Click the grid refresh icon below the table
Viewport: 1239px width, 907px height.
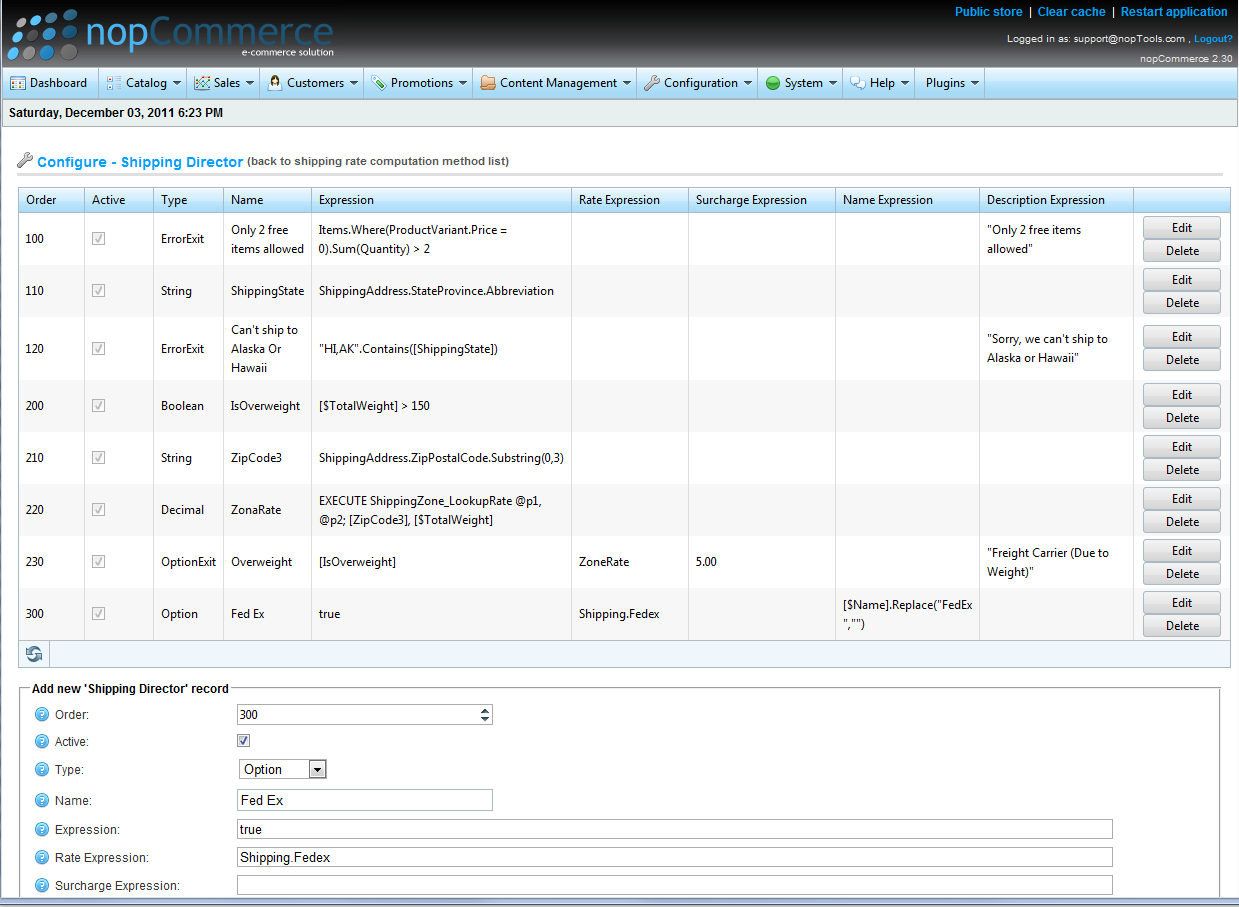(34, 654)
